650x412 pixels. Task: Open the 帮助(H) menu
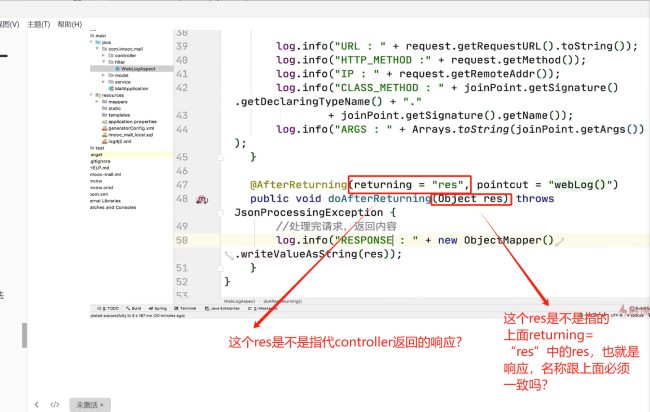coord(70,24)
